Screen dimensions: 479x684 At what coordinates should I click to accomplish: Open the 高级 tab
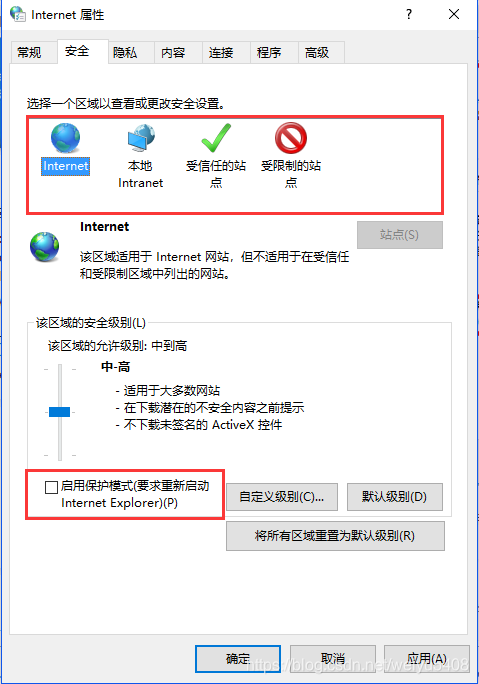(x=317, y=53)
